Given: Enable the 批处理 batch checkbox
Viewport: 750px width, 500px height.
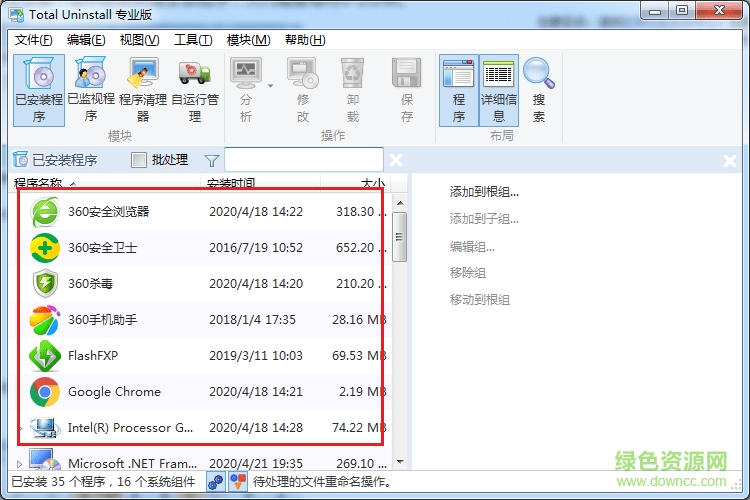Looking at the screenshot, I should pos(139,160).
